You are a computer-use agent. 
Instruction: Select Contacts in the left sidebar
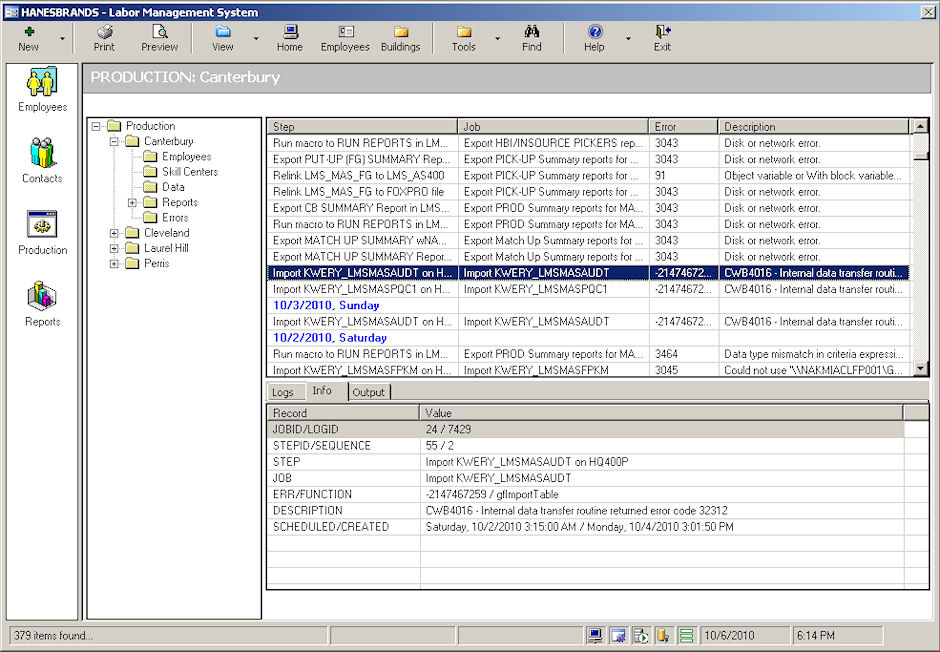pyautogui.click(x=42, y=161)
